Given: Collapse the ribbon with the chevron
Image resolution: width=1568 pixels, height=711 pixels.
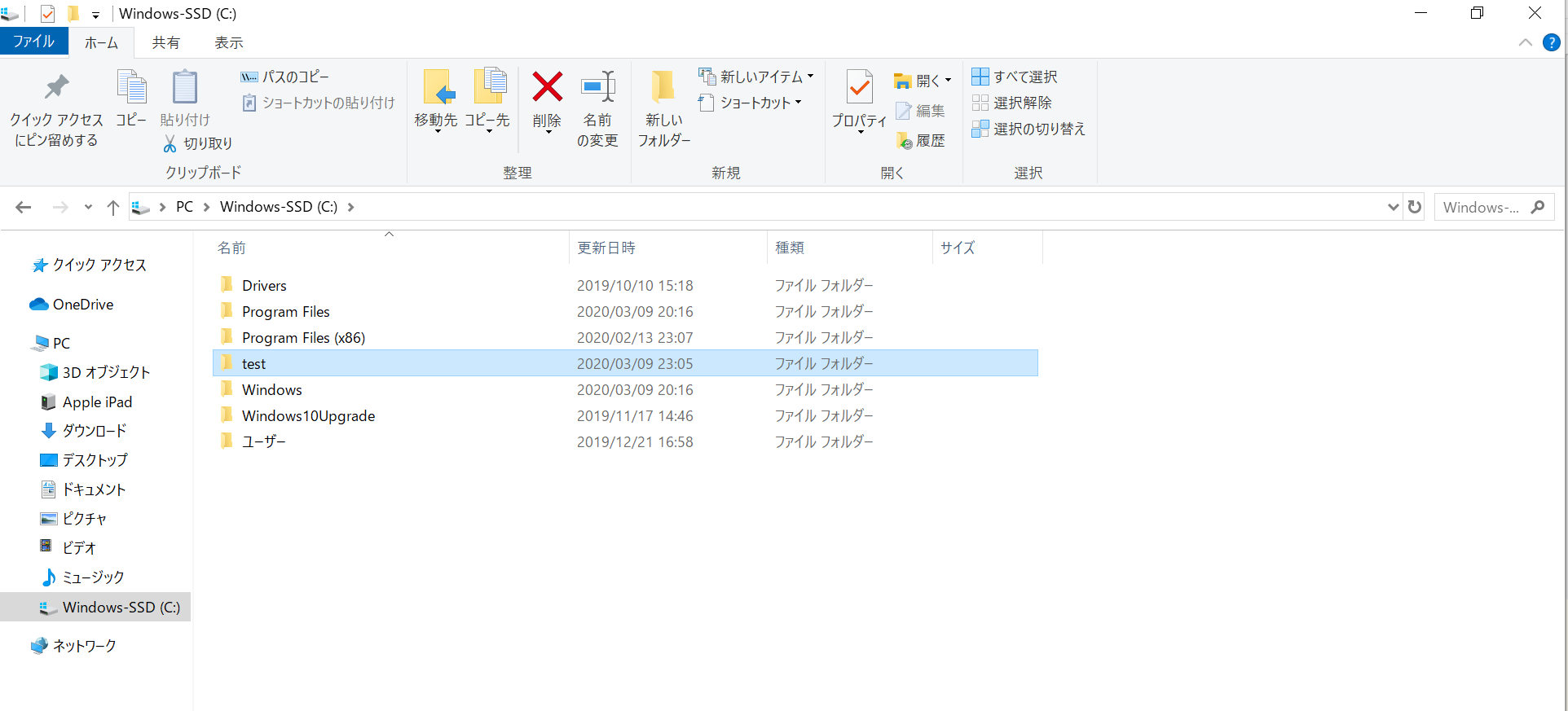Looking at the screenshot, I should coord(1526,43).
